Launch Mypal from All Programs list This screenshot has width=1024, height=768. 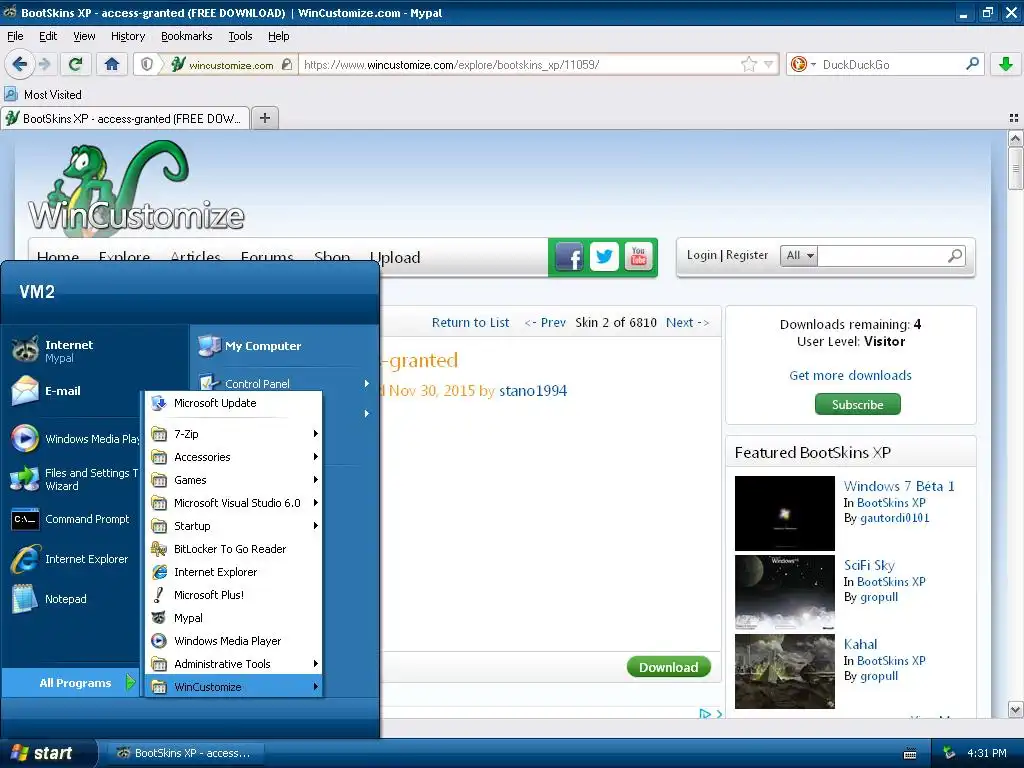(x=233, y=618)
